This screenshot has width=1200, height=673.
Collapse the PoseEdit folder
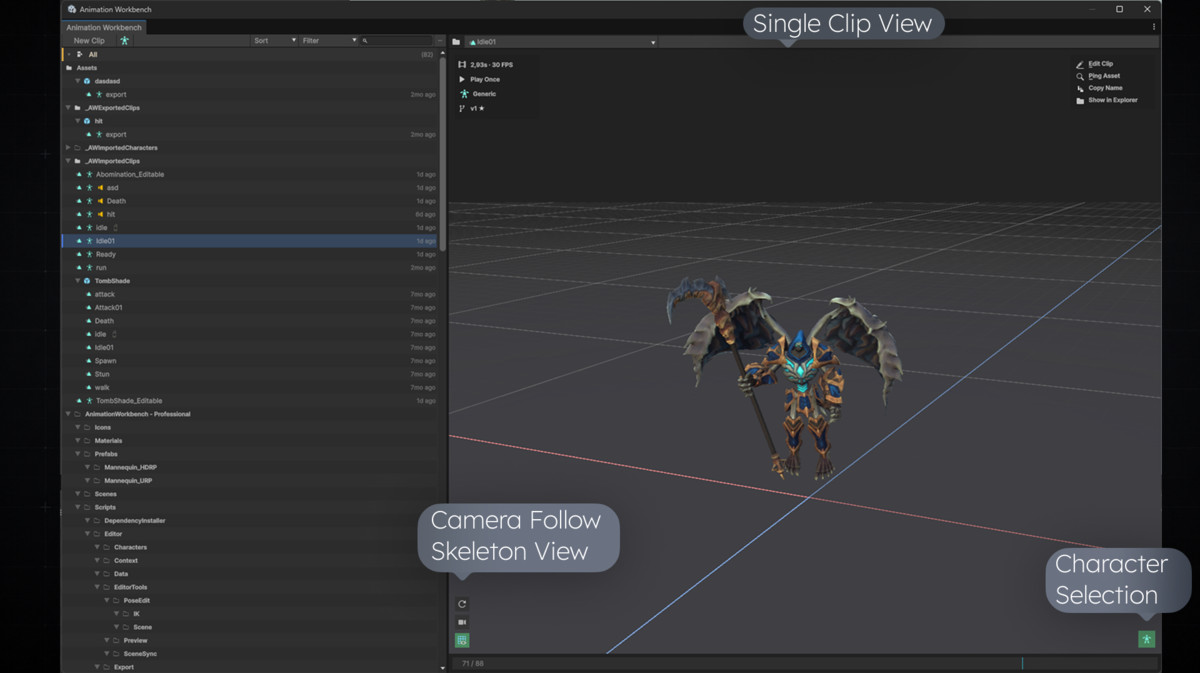(x=107, y=600)
